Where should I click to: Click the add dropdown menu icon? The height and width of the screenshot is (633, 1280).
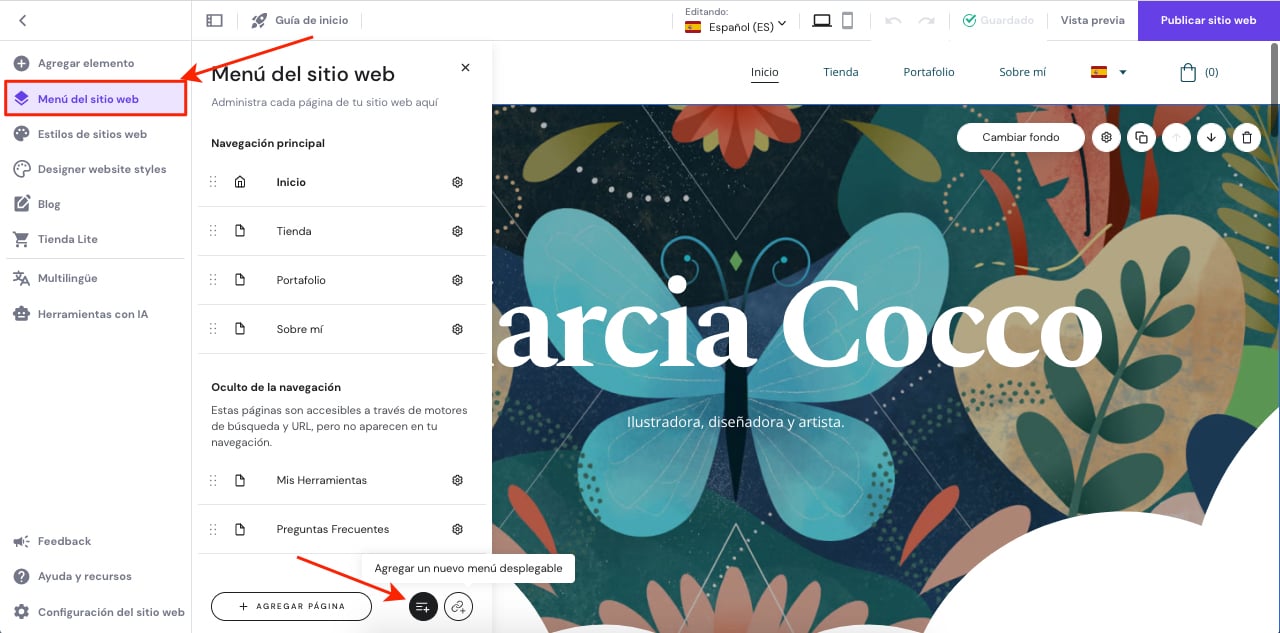click(x=423, y=606)
